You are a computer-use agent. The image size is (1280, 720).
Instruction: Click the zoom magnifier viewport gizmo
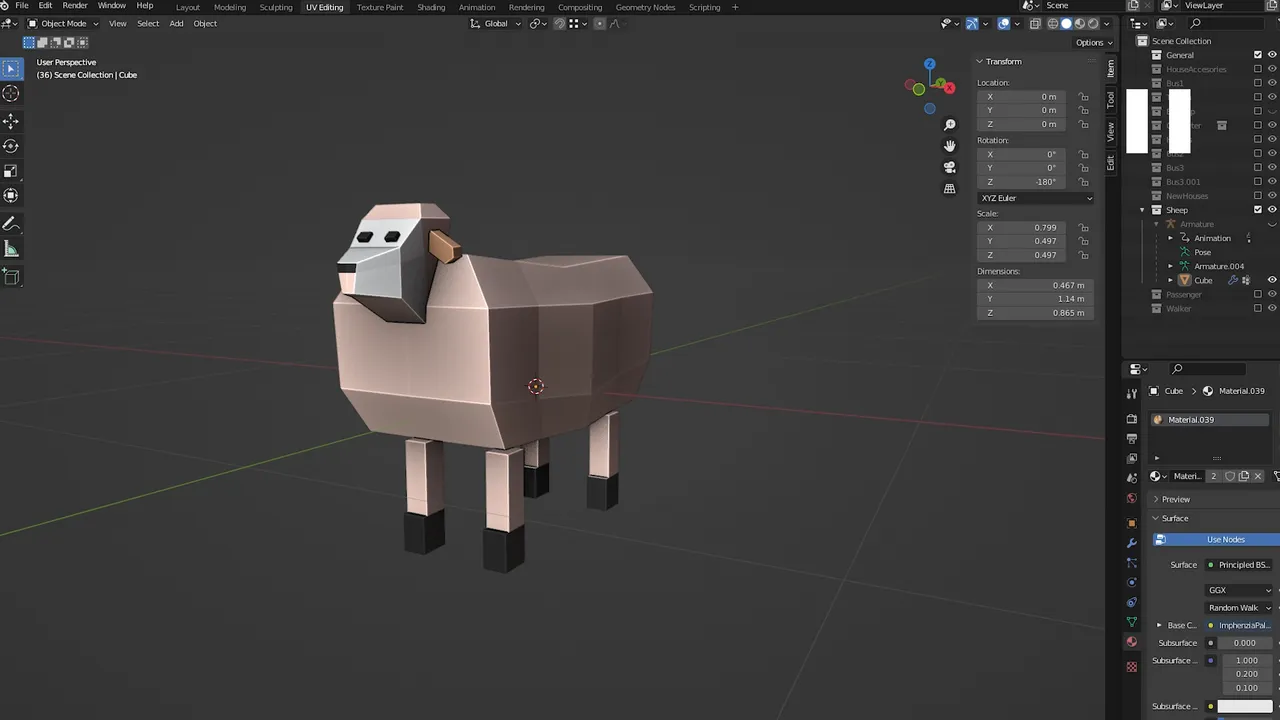950,125
